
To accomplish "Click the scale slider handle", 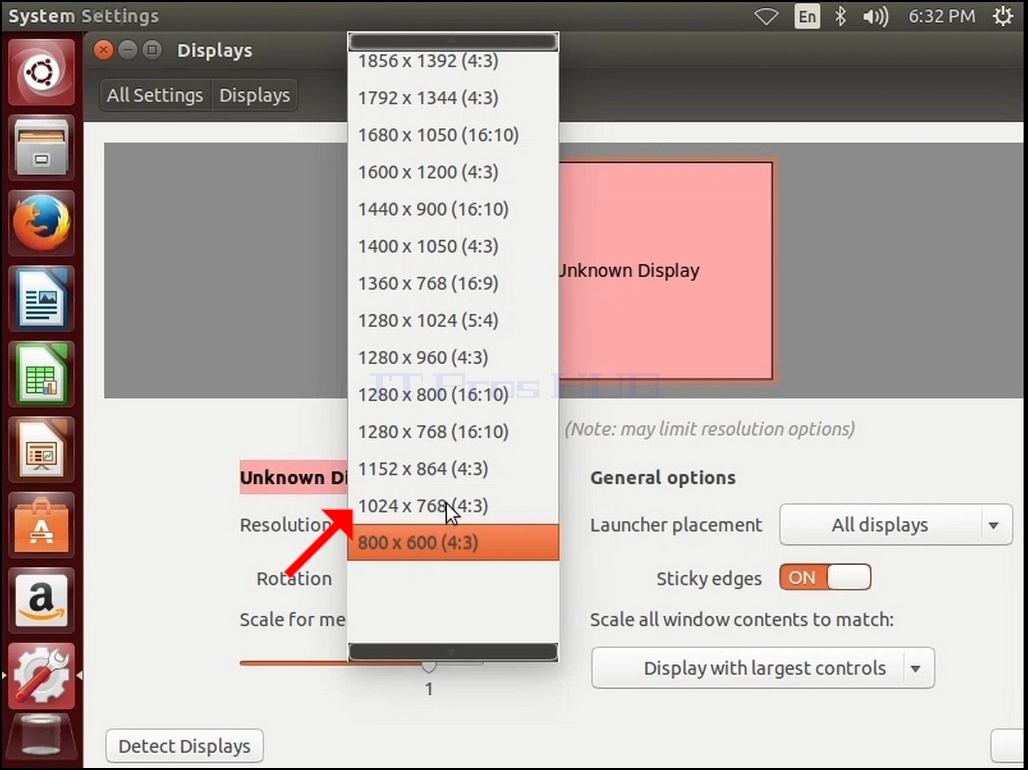I will pyautogui.click(x=429, y=666).
